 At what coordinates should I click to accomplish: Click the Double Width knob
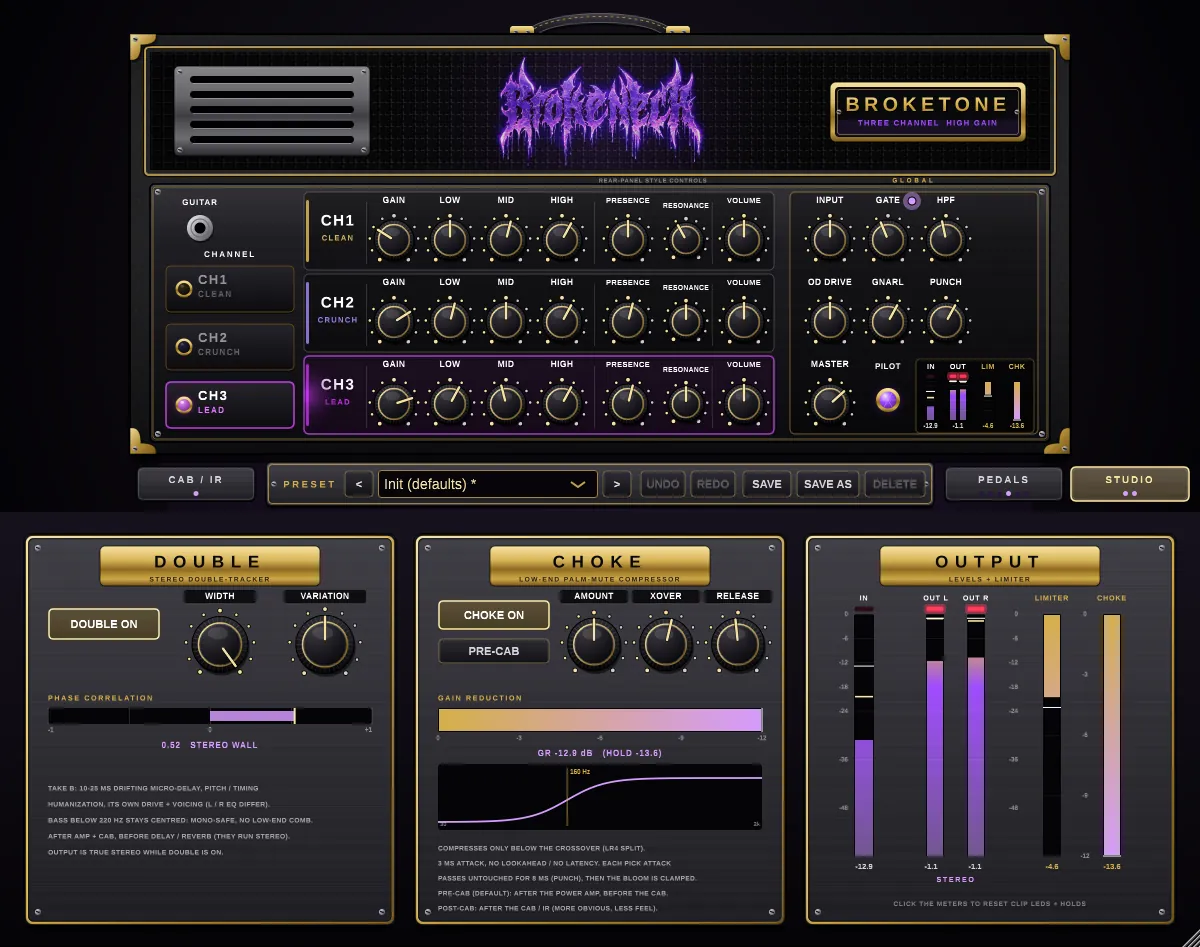click(221, 645)
